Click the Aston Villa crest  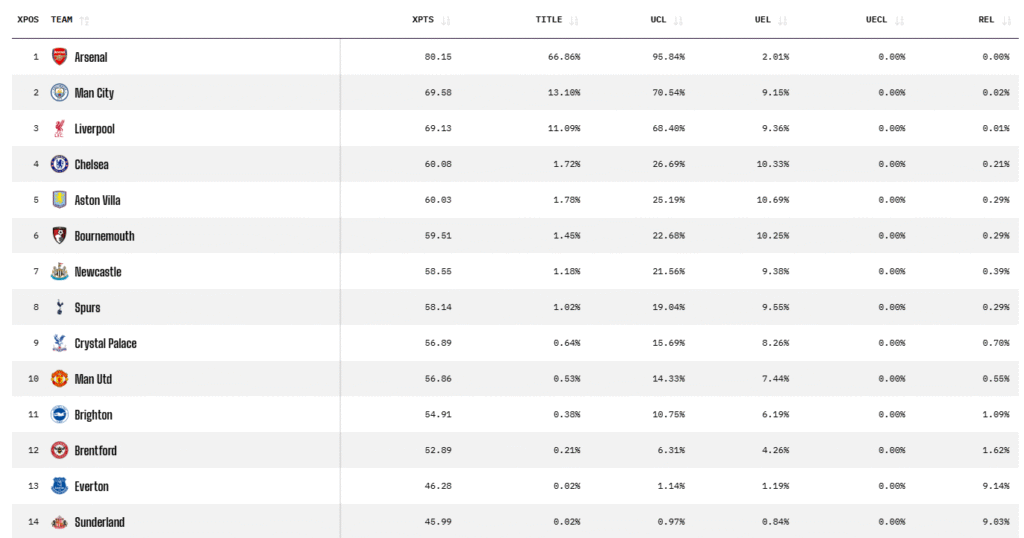[x=60, y=200]
